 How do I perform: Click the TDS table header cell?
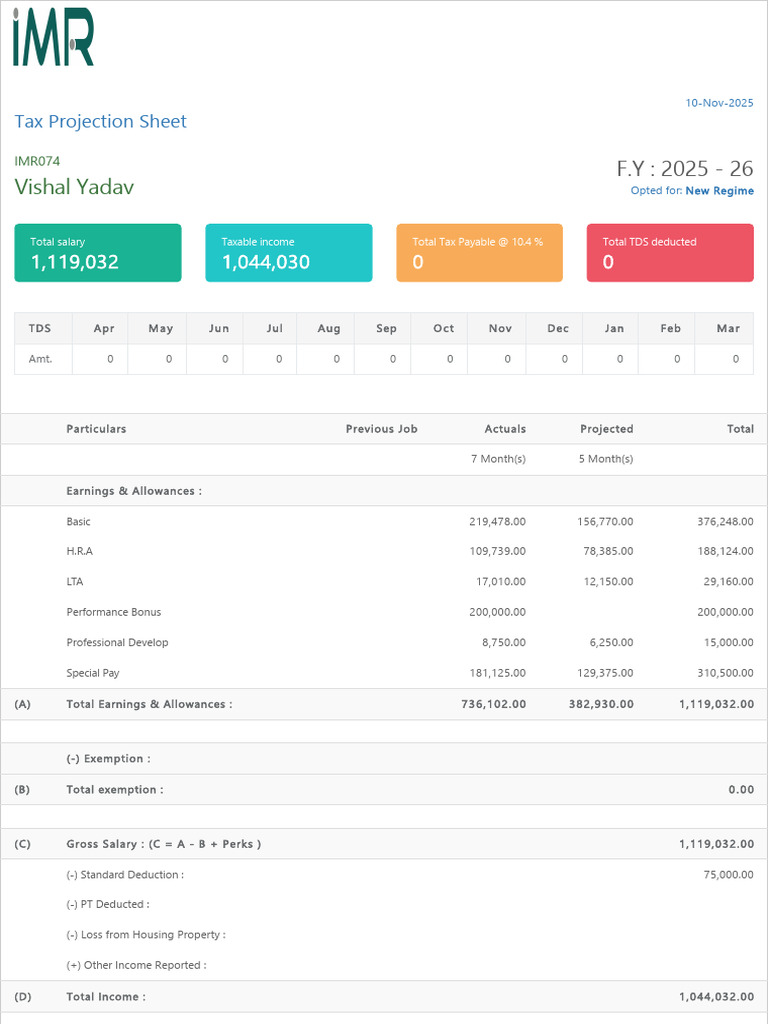coord(43,328)
